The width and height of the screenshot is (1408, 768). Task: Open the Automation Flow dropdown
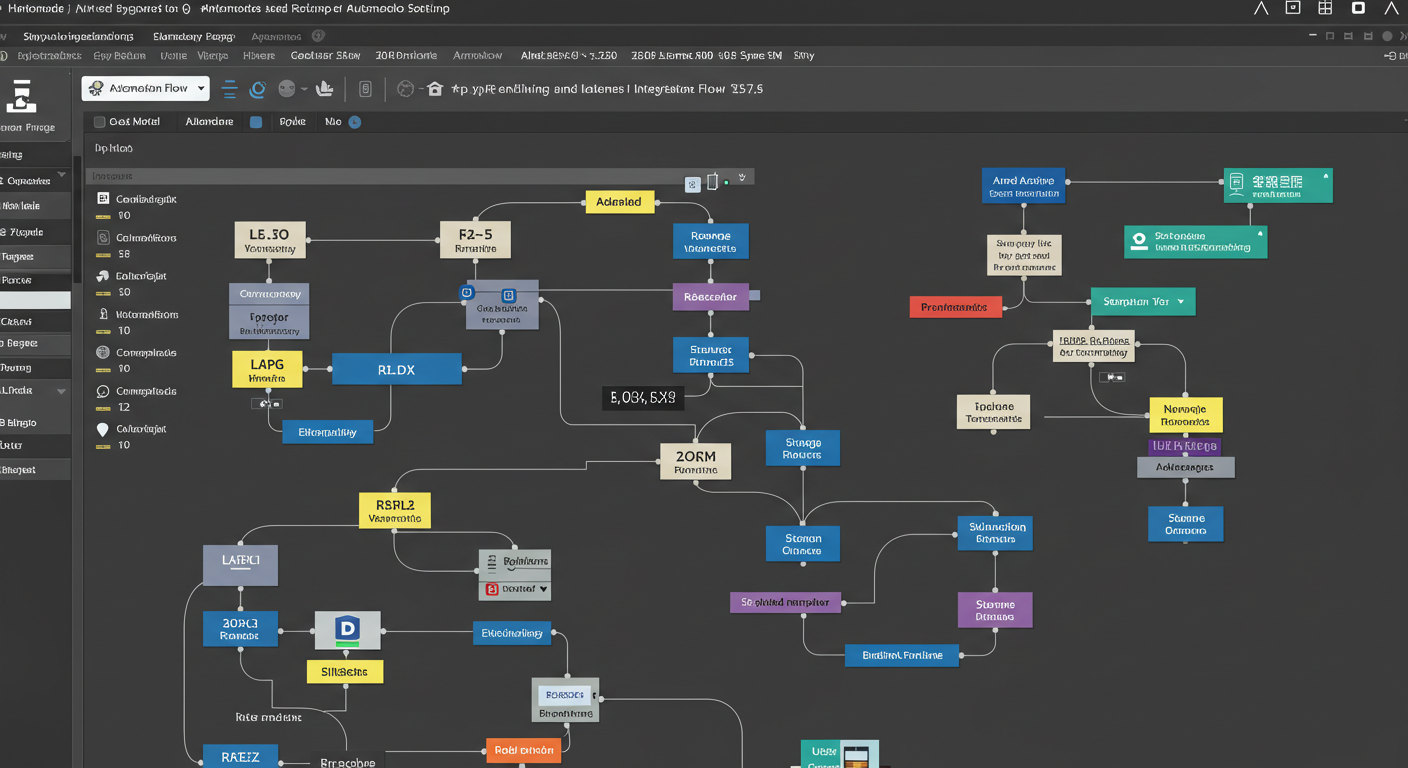(146, 88)
